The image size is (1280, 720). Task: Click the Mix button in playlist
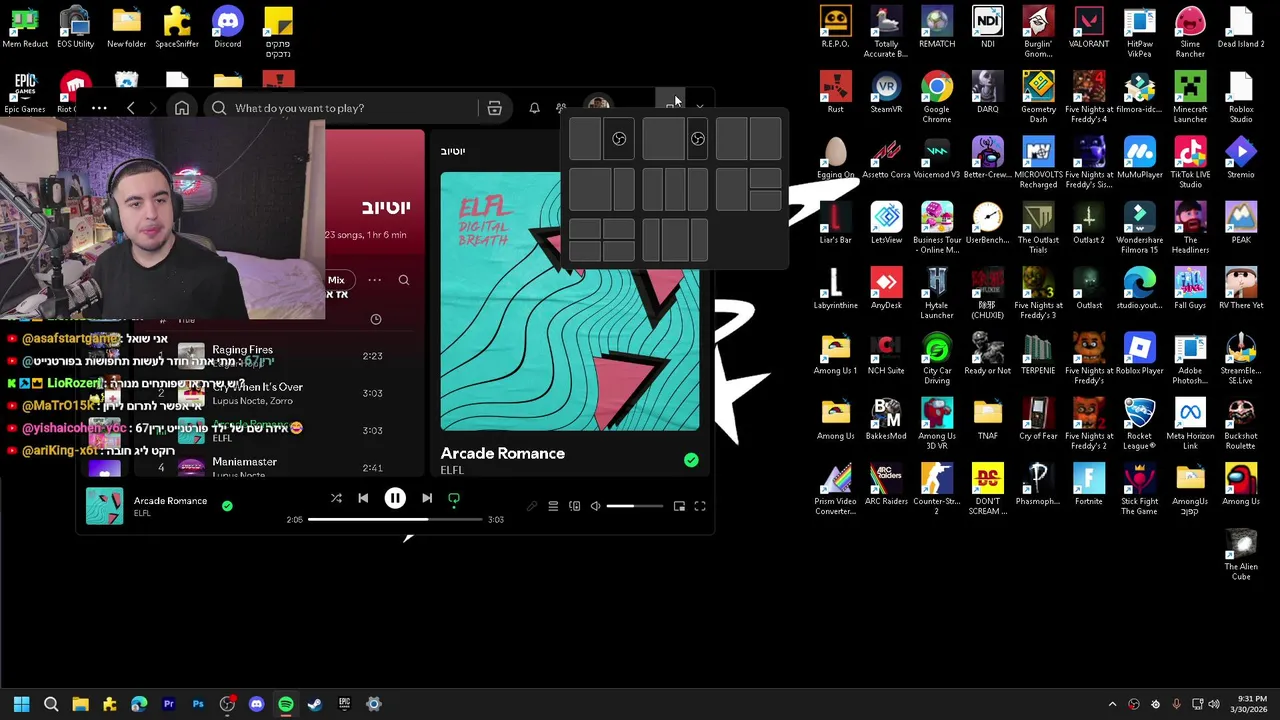336,280
